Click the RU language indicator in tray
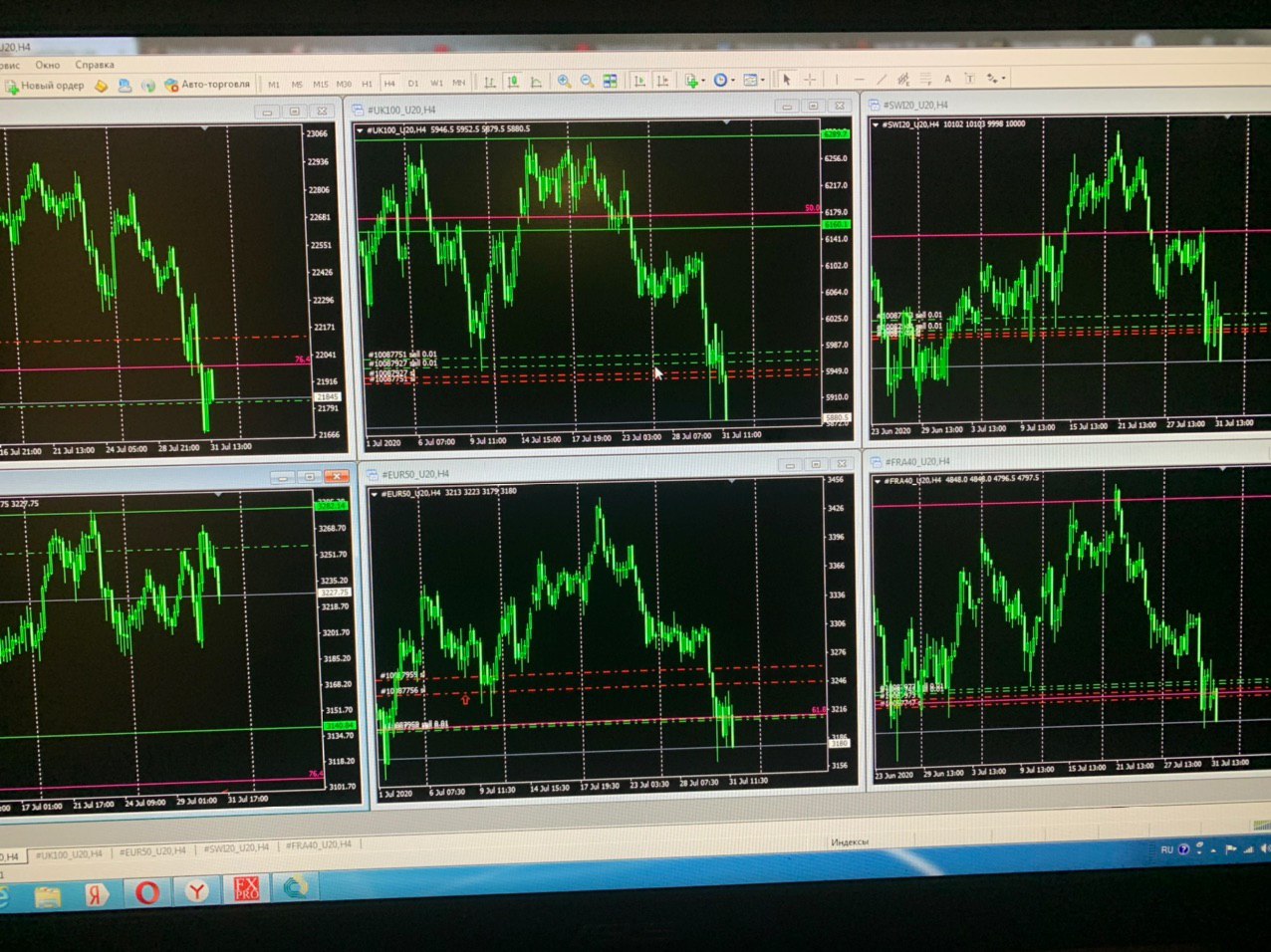Viewport: 1271px width, 952px height. click(1166, 850)
